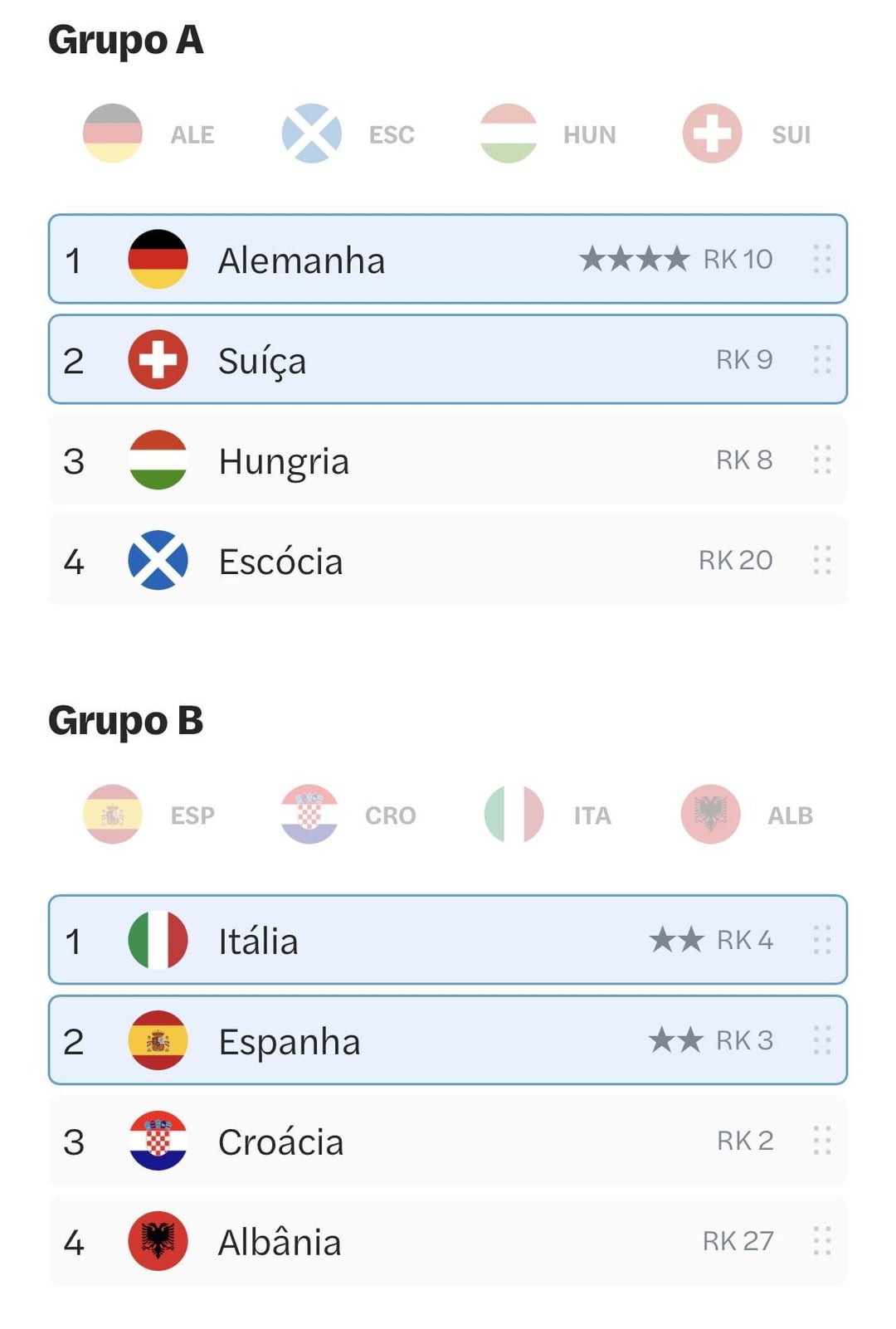Tap the Italy flag icon labeled ITA
This screenshot has width=896, height=1329.
pyautogui.click(x=514, y=815)
